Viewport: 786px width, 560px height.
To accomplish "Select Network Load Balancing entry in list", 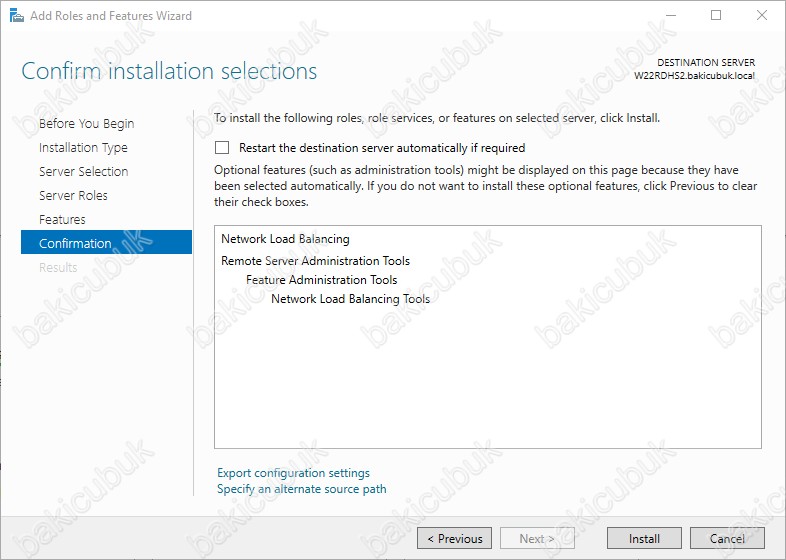I will [285, 239].
